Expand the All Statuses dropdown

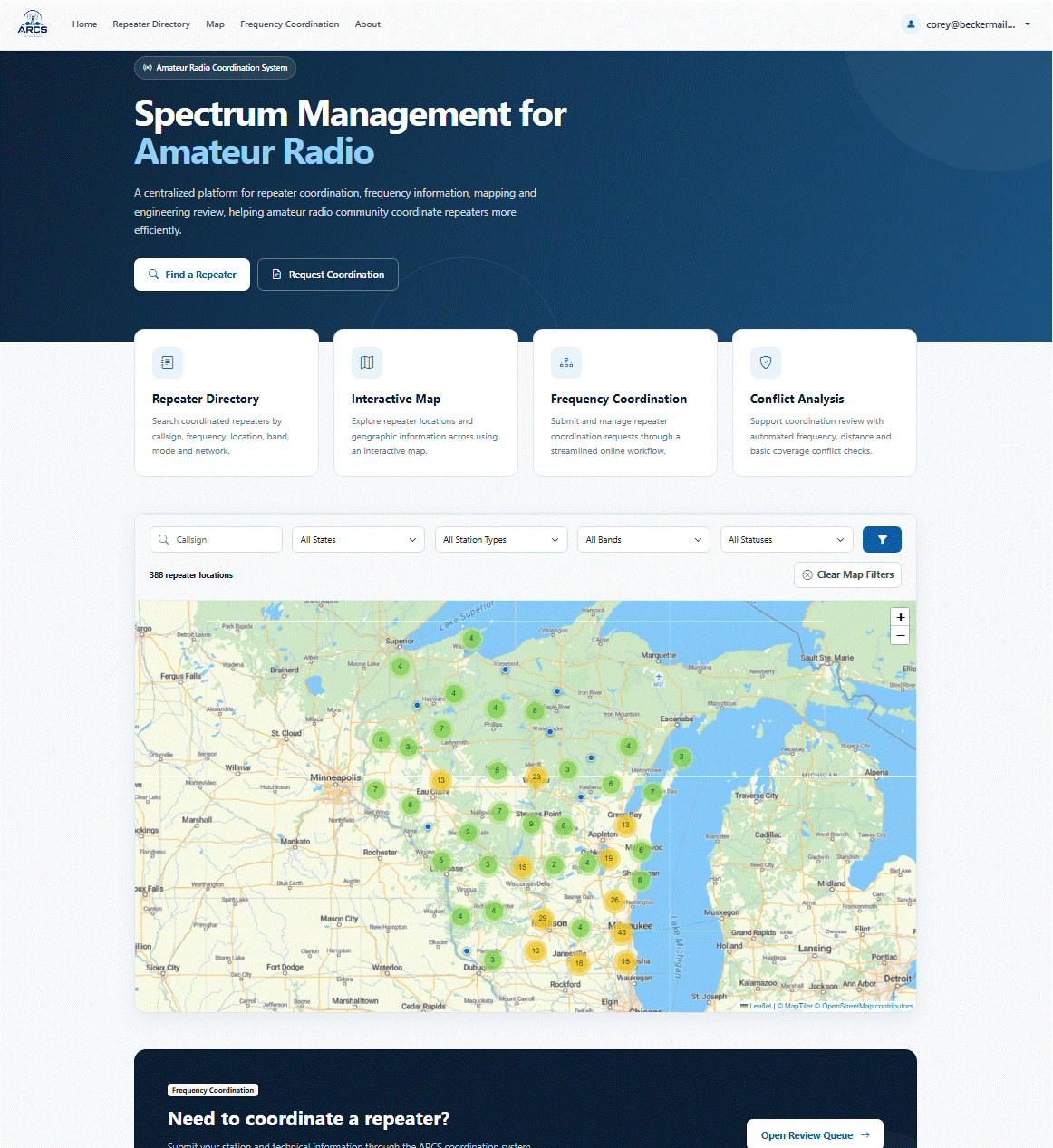(x=787, y=539)
